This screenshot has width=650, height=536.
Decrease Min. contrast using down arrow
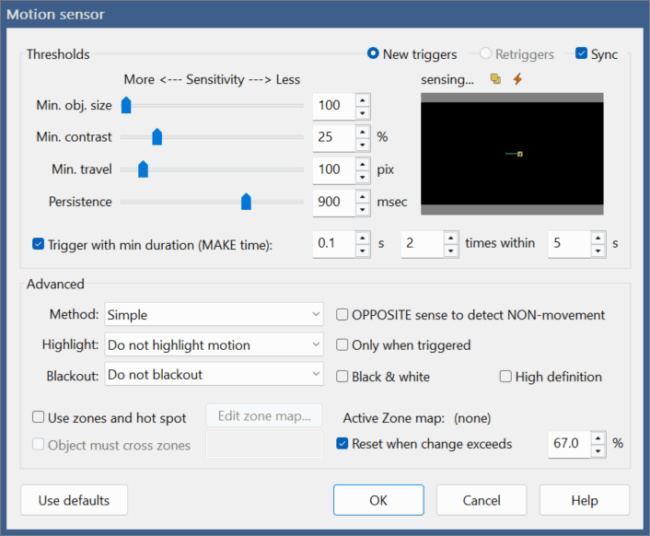click(x=362, y=143)
